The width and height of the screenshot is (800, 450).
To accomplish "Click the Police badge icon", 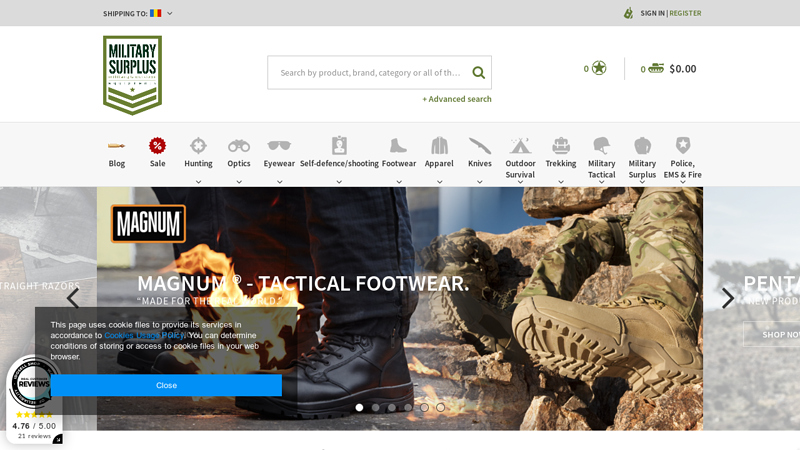I will 683,145.
